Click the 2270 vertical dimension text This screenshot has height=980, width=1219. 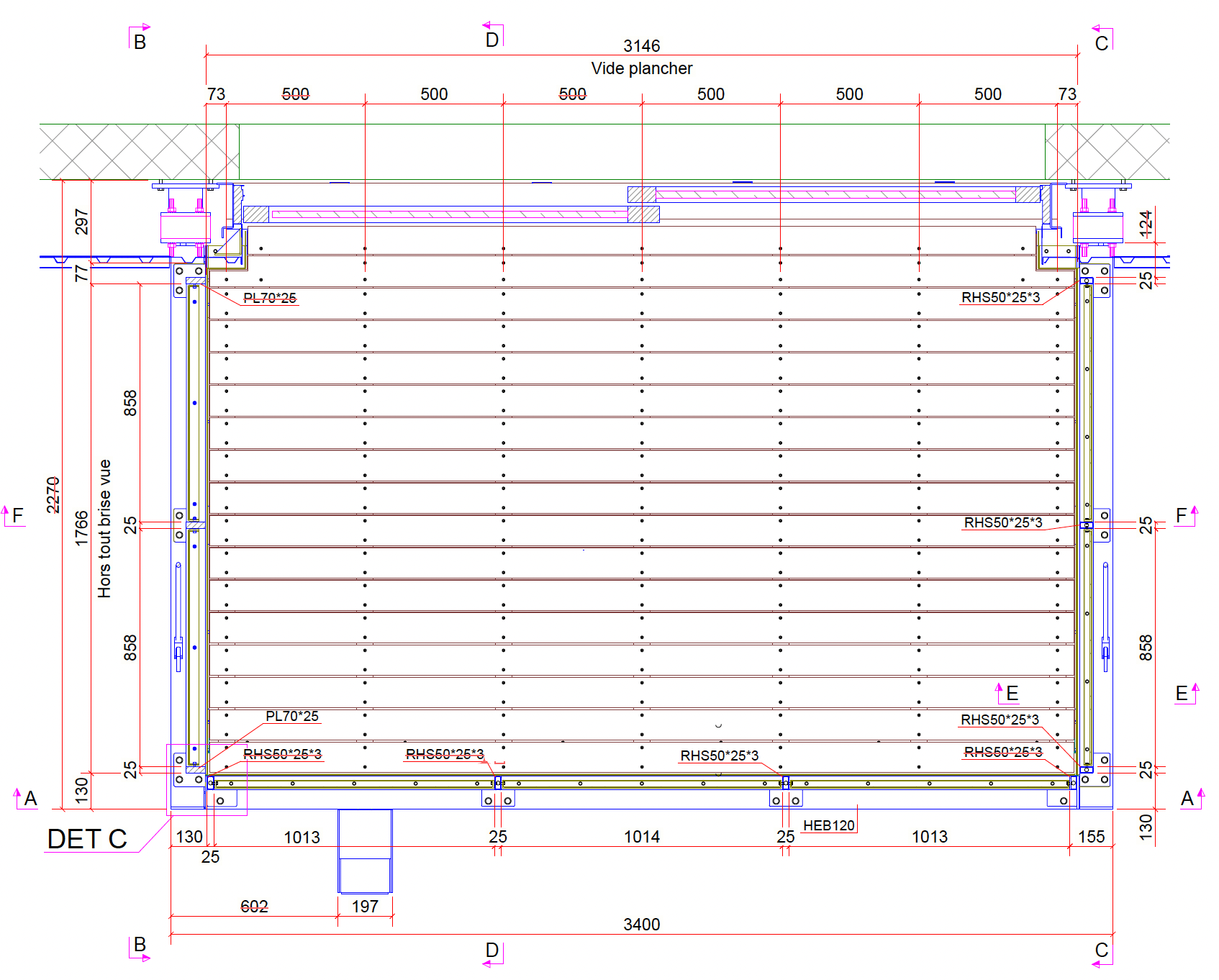coord(53,495)
